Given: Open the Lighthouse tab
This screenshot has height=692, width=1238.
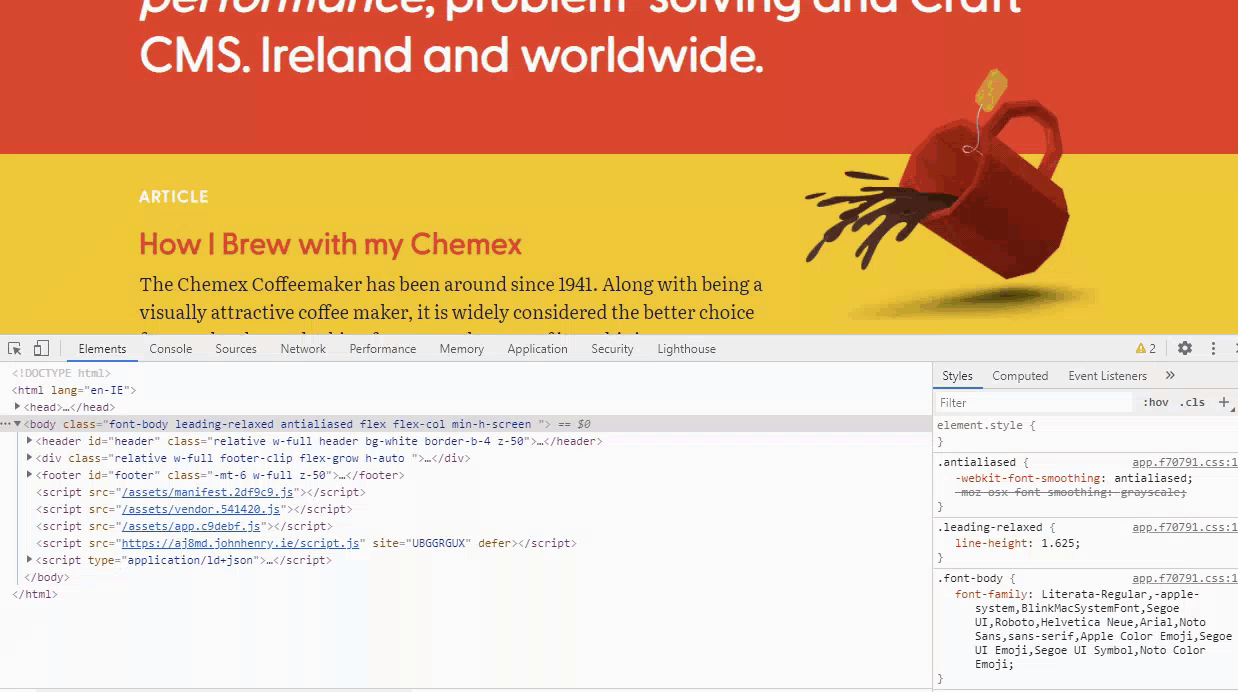Looking at the screenshot, I should (x=687, y=349).
